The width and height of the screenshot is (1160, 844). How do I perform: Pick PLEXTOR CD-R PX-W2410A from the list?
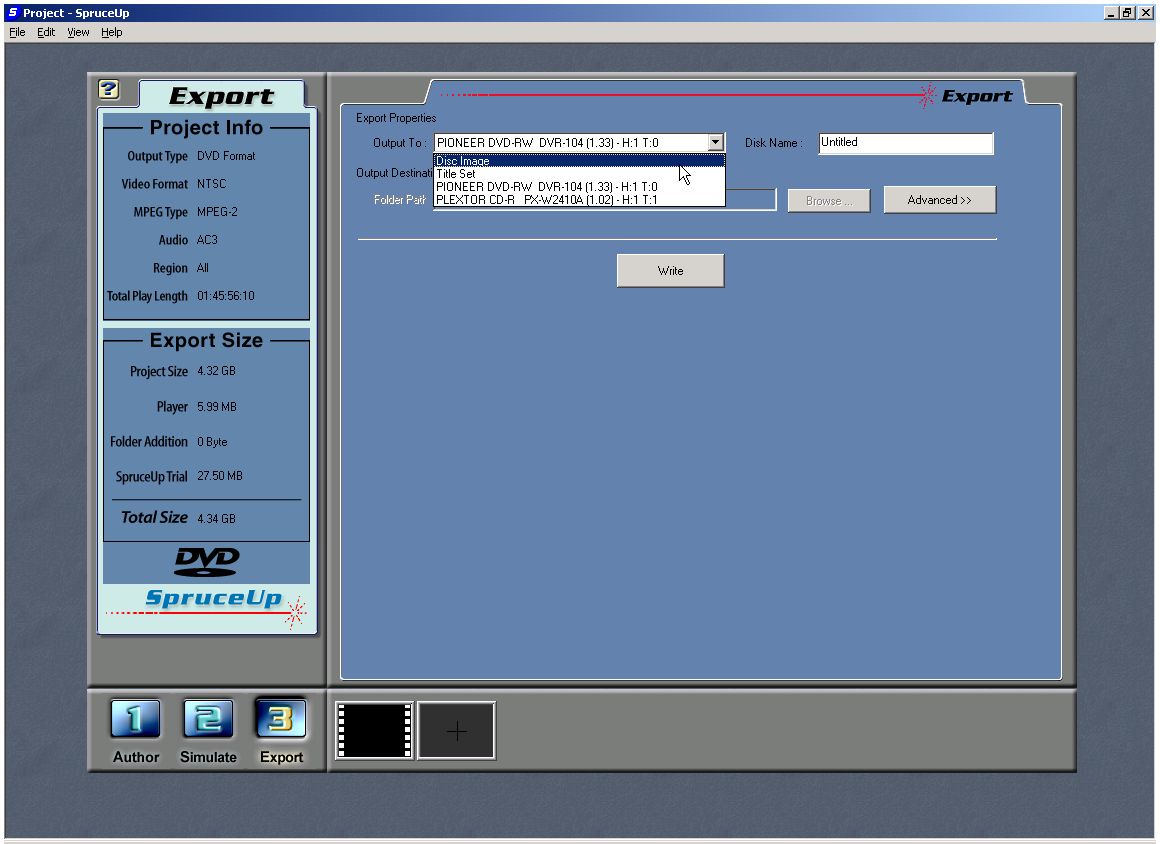click(579, 199)
